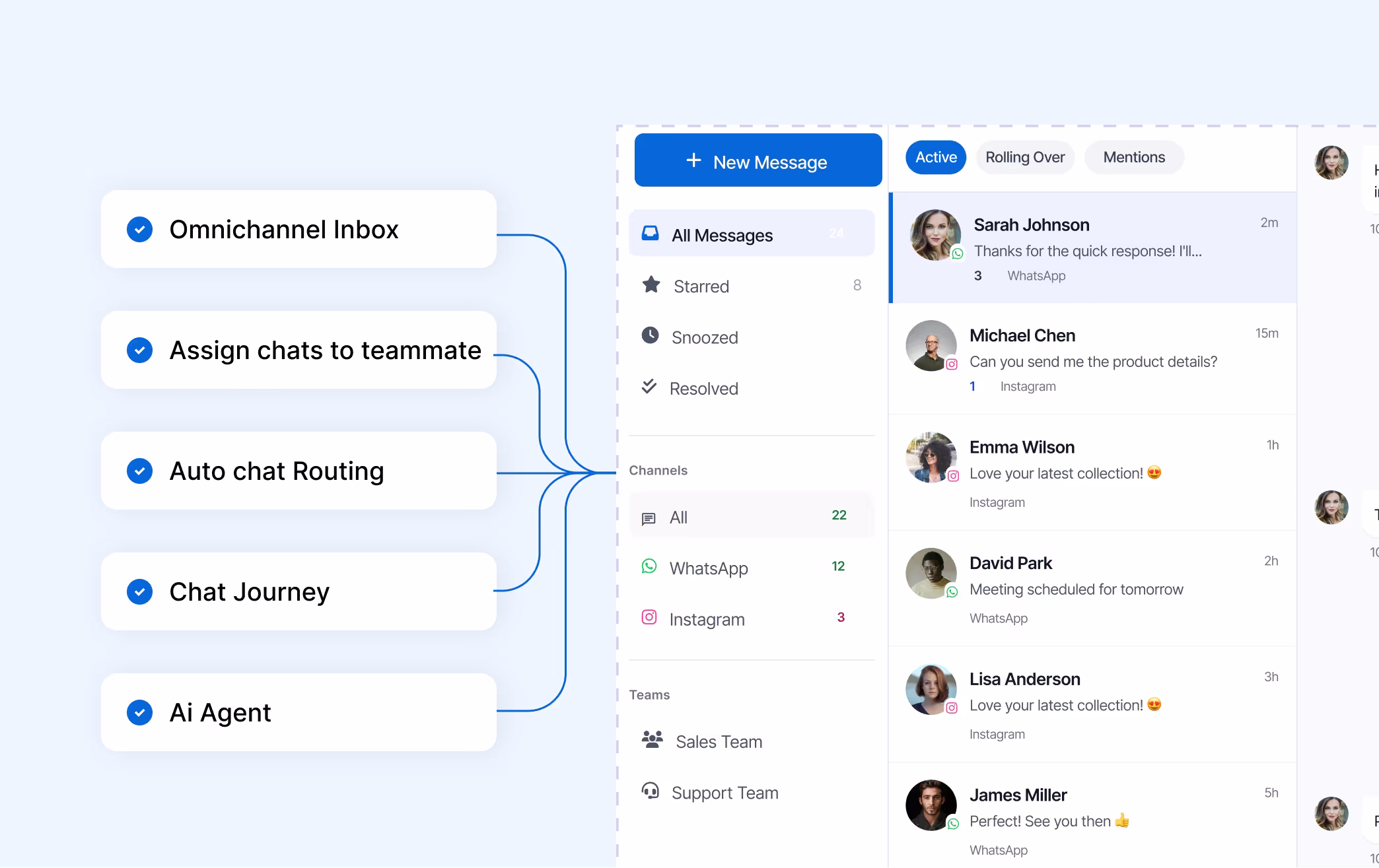Click the Support Team headset icon
This screenshot has width=1379, height=868.
[x=651, y=791]
